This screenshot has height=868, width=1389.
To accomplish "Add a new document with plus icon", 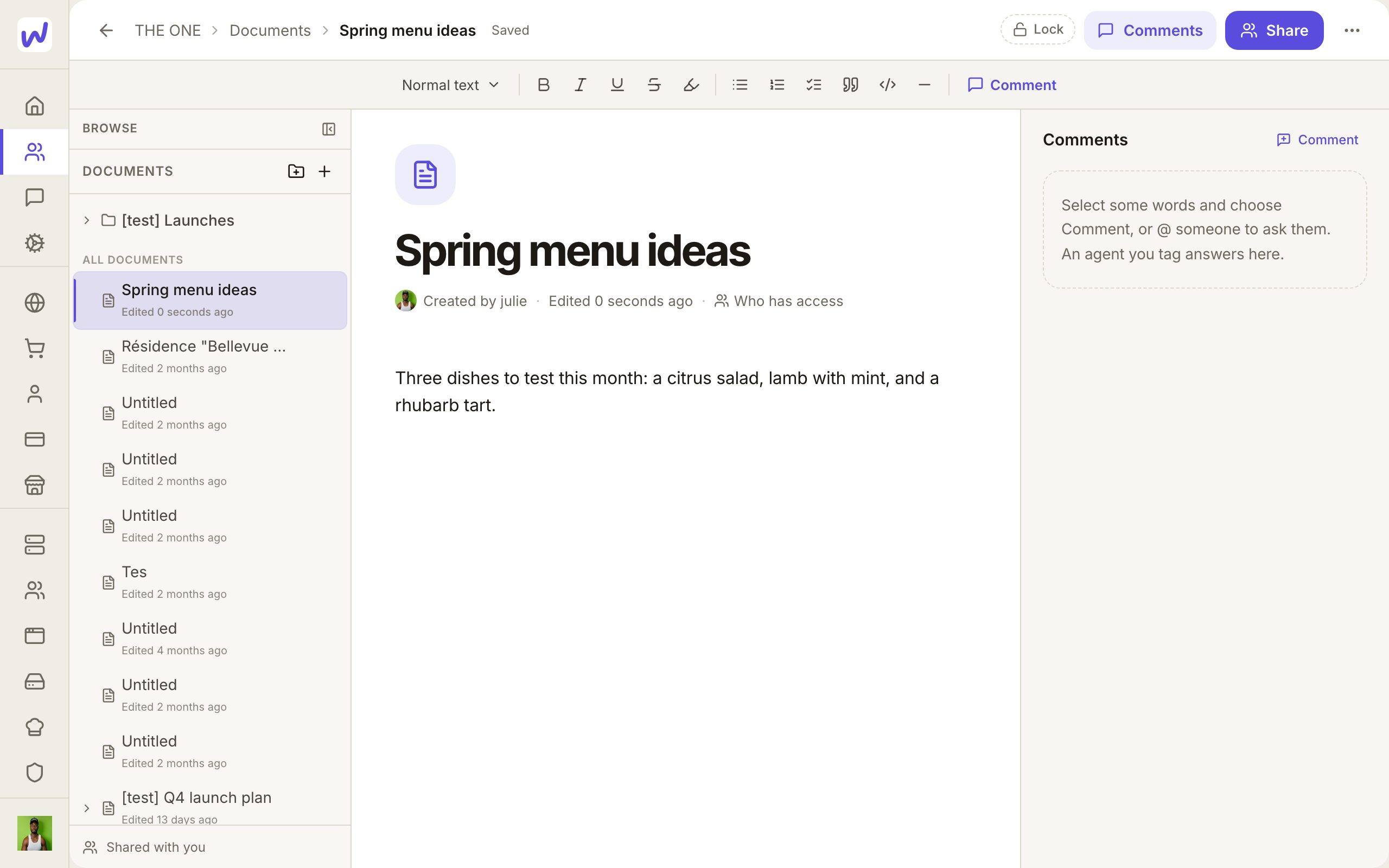I will coord(324,171).
